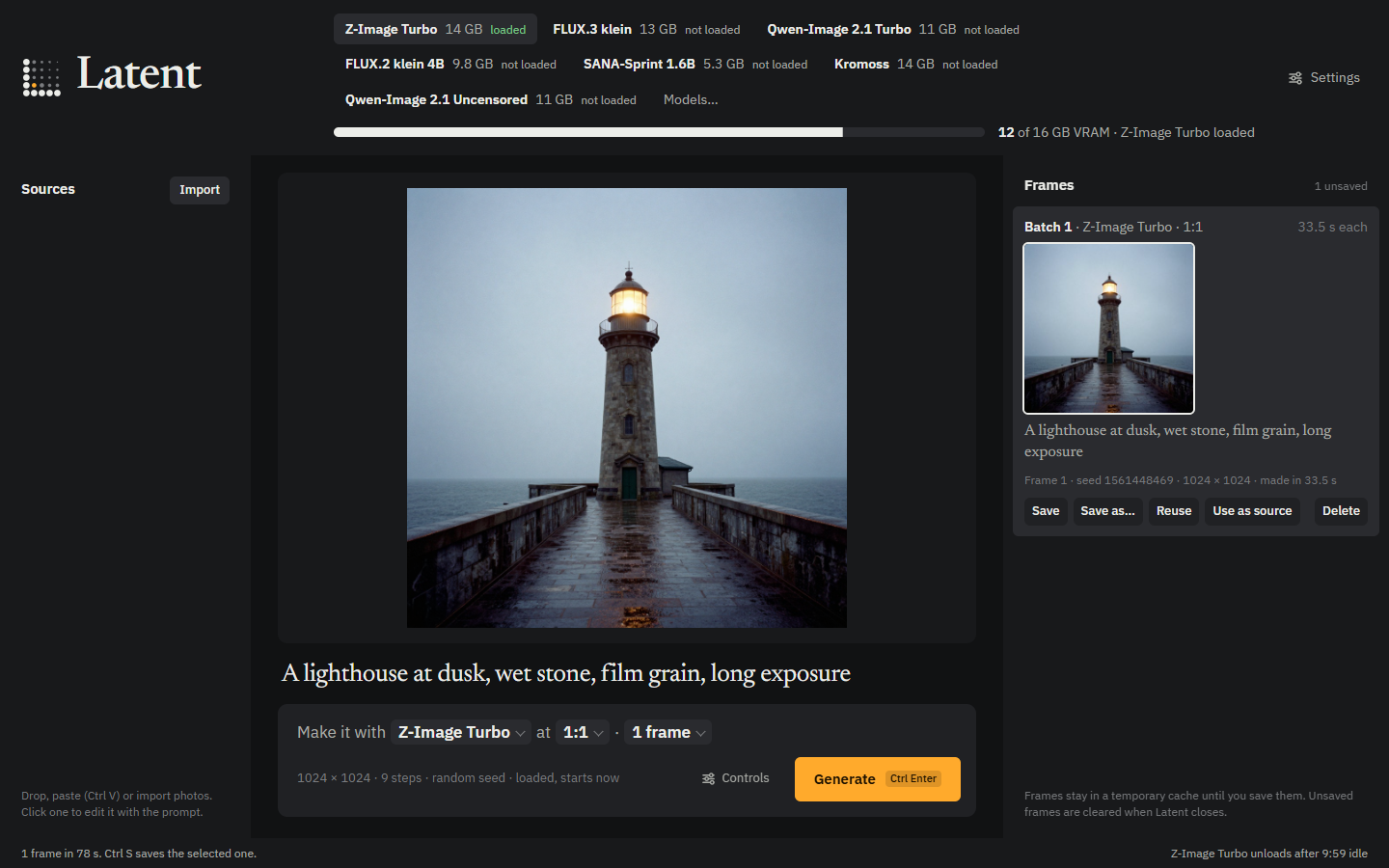The width and height of the screenshot is (1389, 868).
Task: Click the Latent app title
Action: click(139, 74)
